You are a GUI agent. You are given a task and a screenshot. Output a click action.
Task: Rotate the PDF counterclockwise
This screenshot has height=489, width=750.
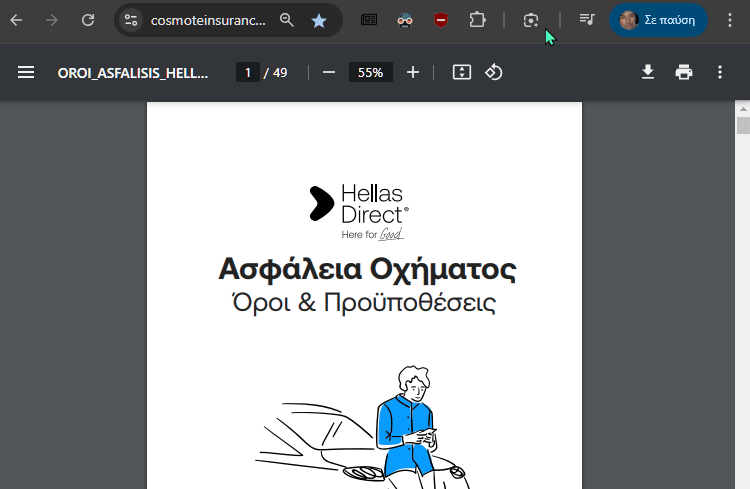coord(493,72)
